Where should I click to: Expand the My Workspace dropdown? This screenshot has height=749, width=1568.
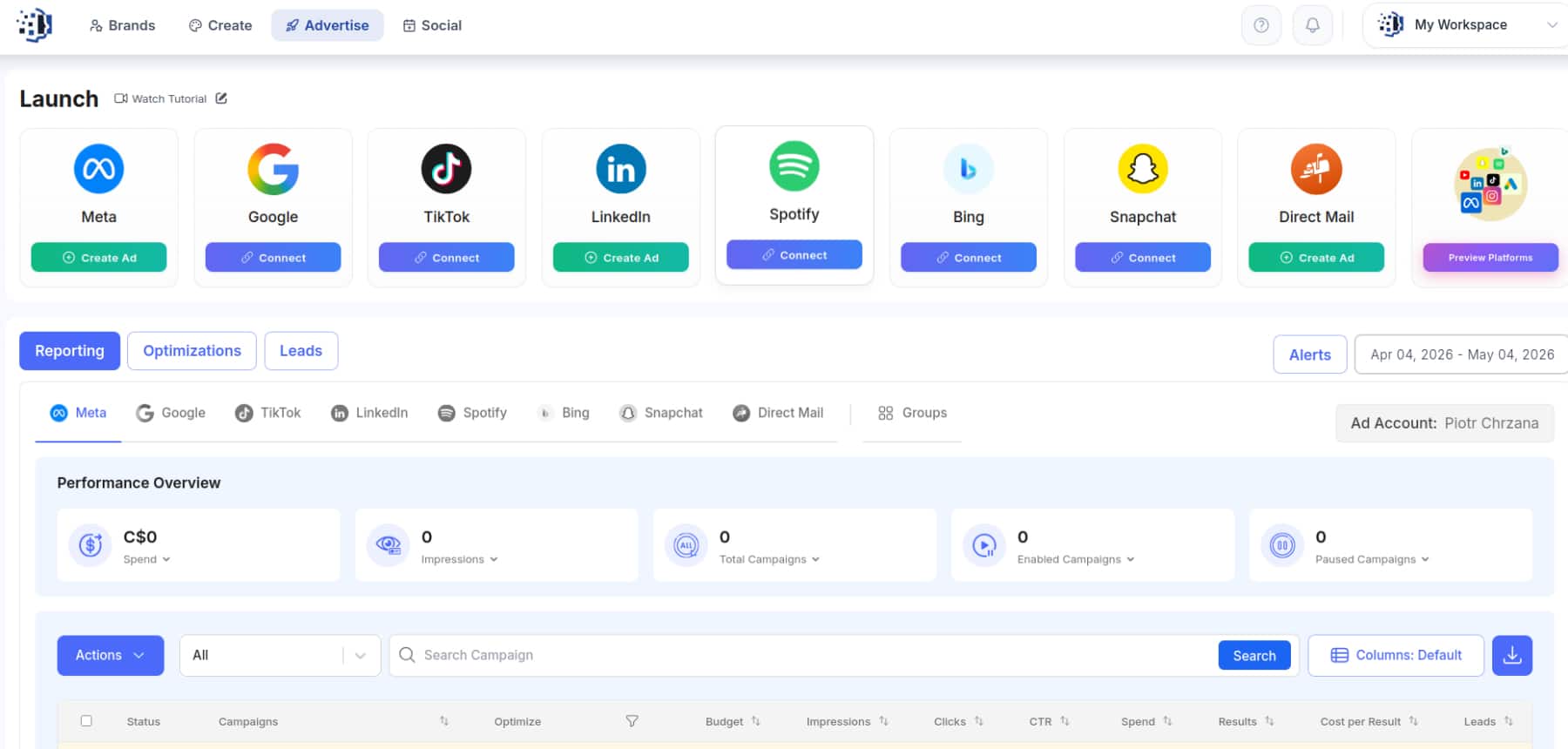[1467, 25]
